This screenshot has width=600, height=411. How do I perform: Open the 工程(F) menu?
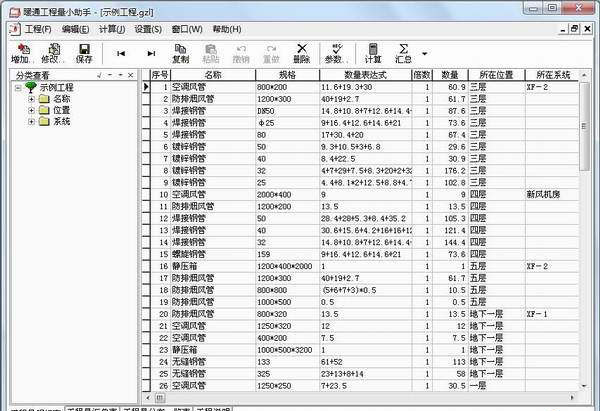37,29
